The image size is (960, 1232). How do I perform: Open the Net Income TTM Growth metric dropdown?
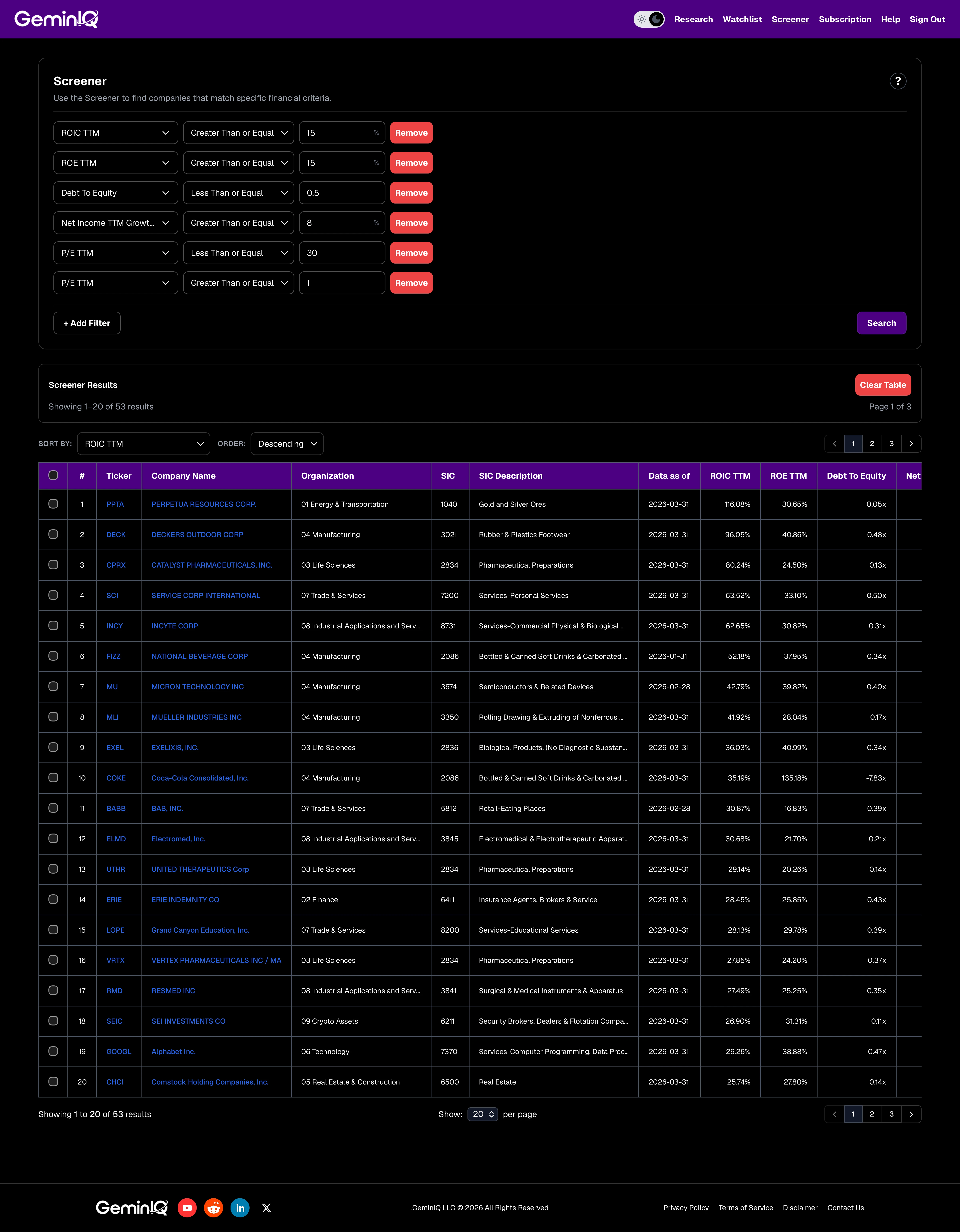pos(116,223)
